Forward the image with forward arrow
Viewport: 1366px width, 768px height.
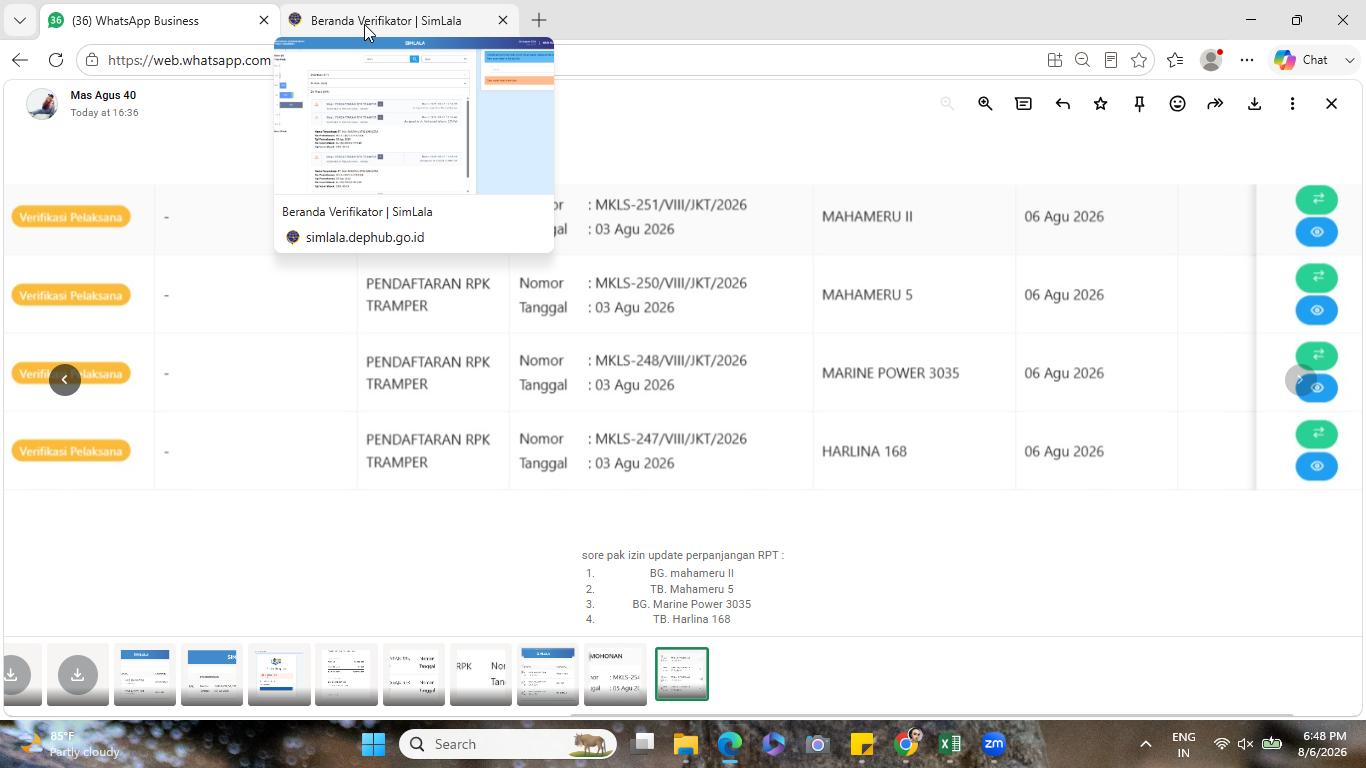click(x=1215, y=103)
